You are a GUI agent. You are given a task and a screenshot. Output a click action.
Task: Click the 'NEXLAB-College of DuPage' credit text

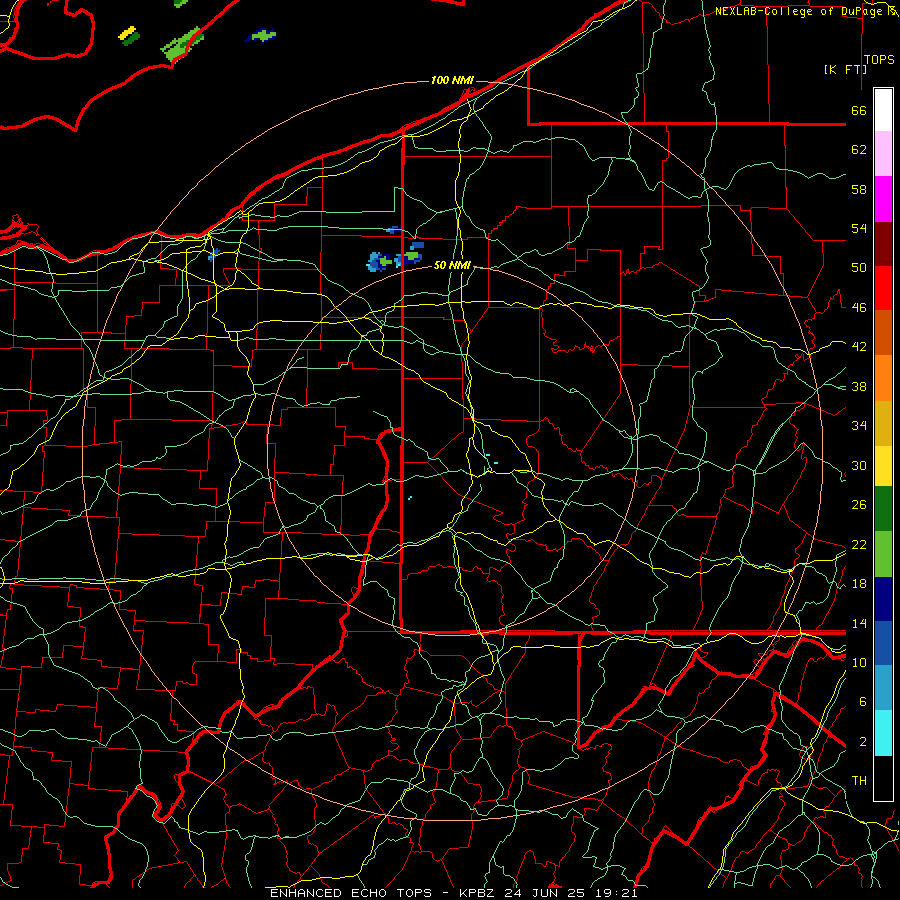tap(798, 11)
